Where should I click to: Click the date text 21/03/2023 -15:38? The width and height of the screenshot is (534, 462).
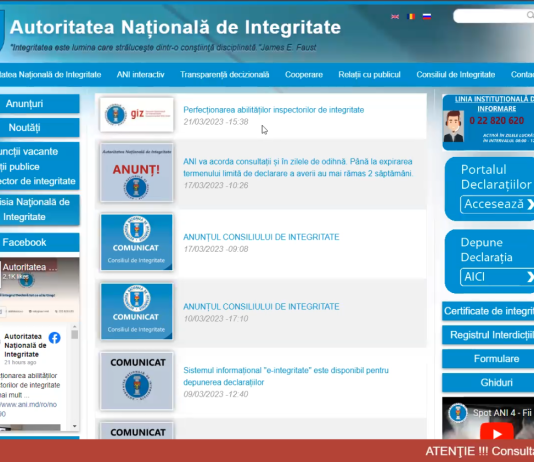tap(216, 122)
